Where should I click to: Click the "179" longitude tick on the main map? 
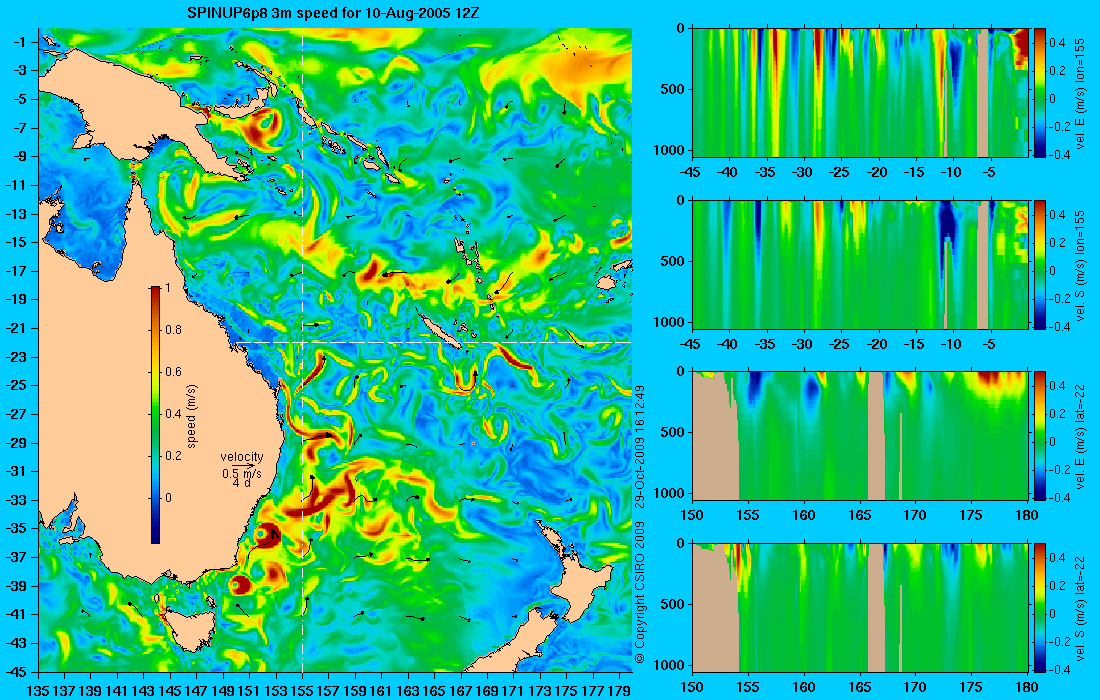tap(619, 691)
